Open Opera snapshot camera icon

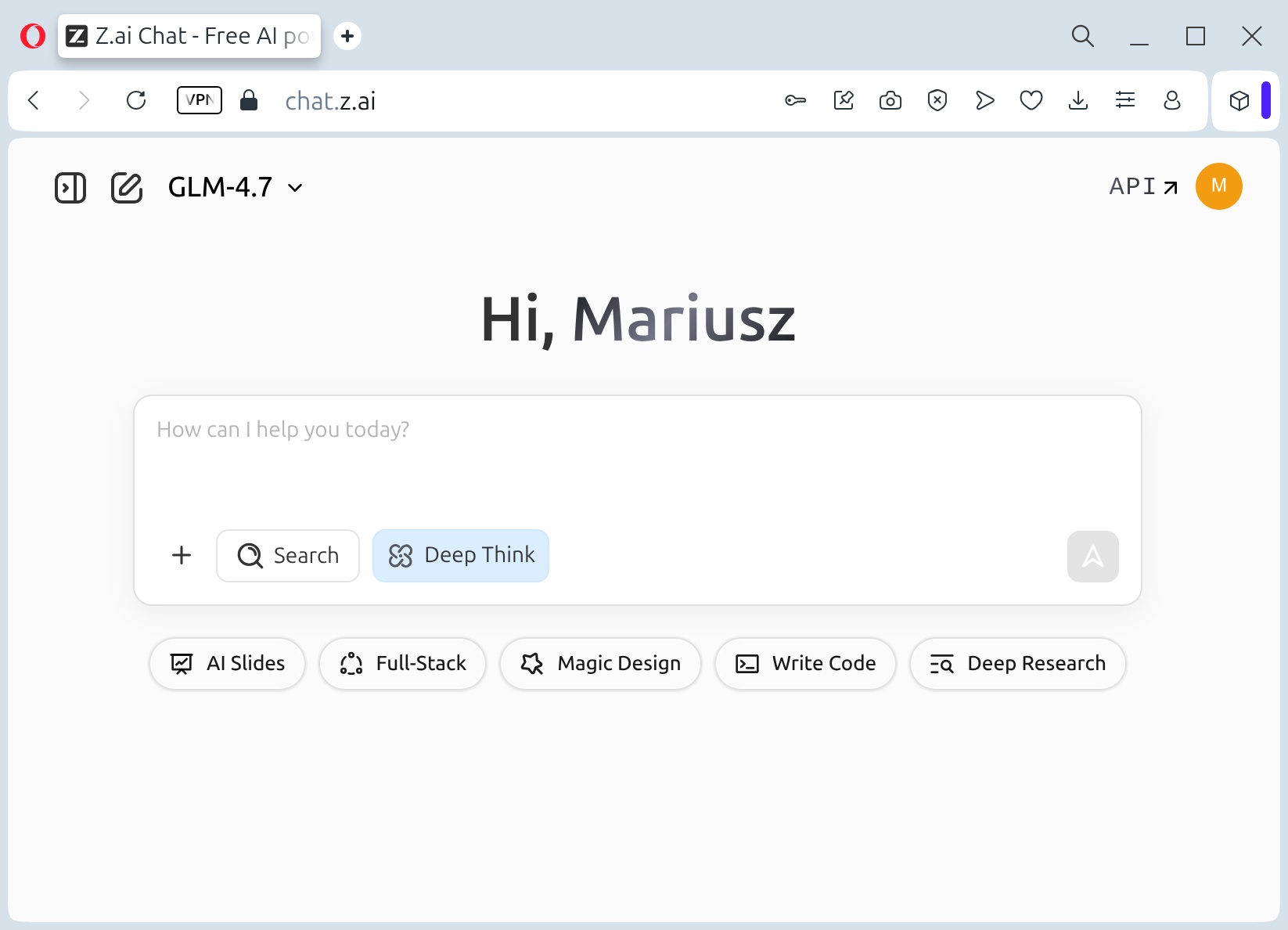click(x=890, y=100)
